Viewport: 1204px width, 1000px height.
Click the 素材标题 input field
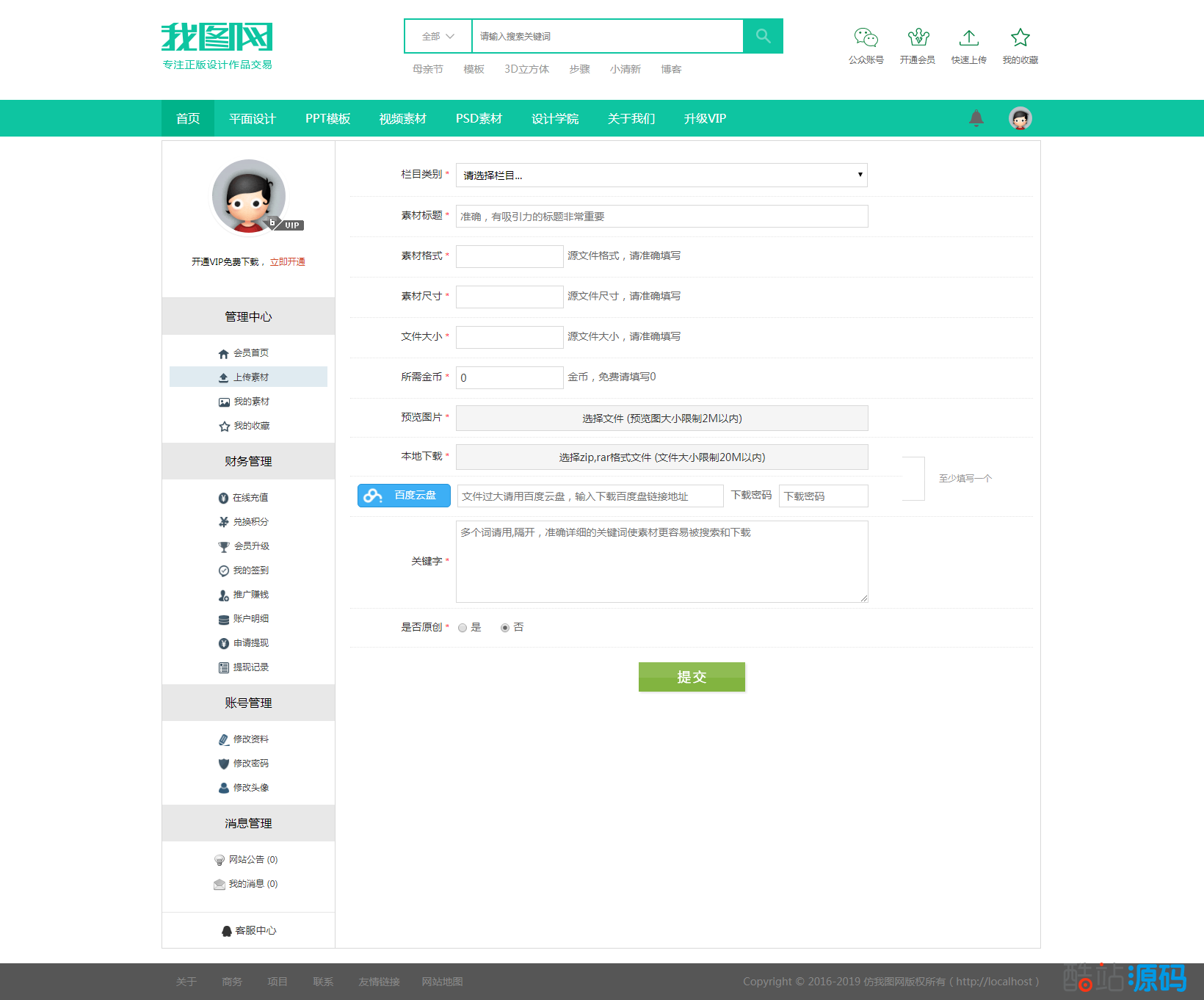661,216
